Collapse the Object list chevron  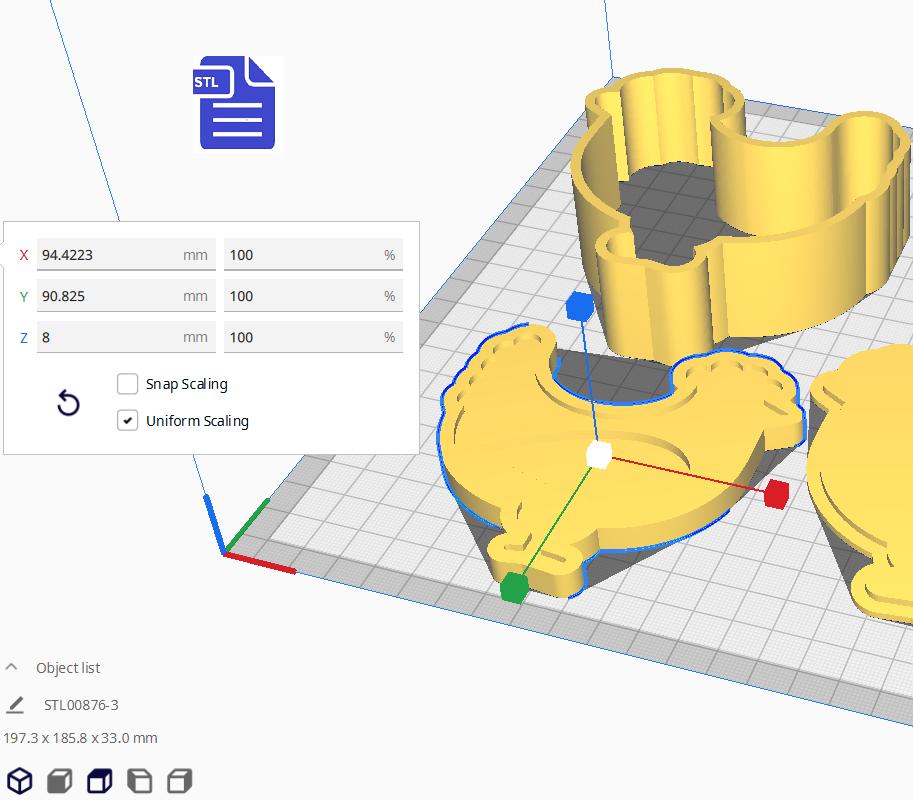click(12, 667)
